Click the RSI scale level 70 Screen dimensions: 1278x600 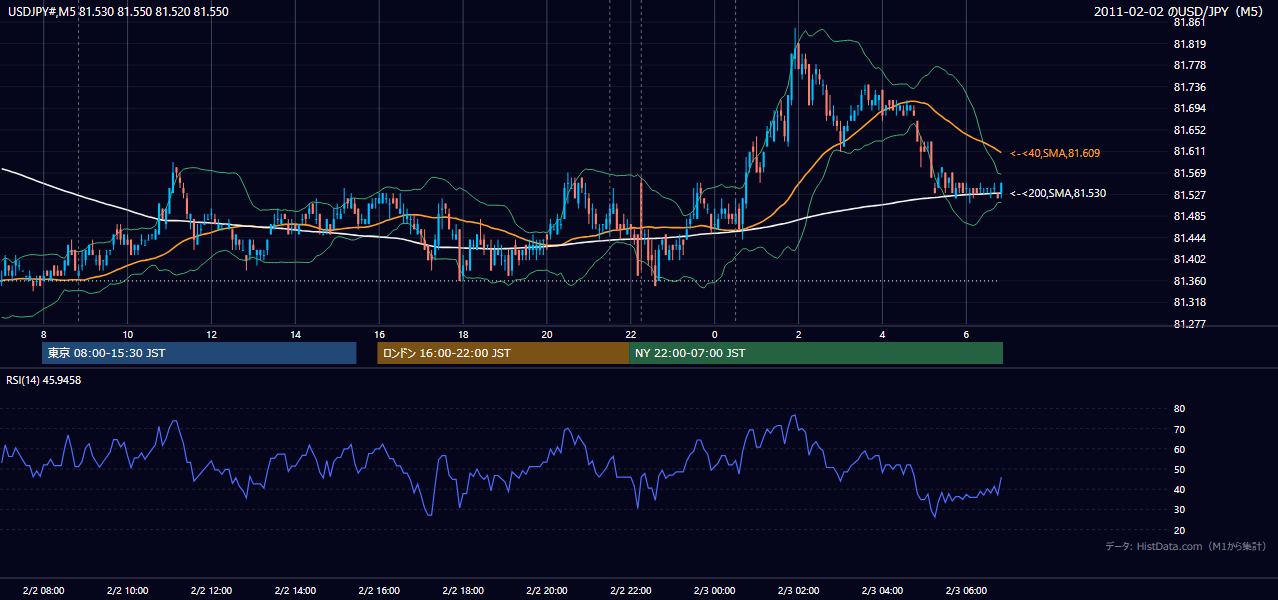point(1179,429)
